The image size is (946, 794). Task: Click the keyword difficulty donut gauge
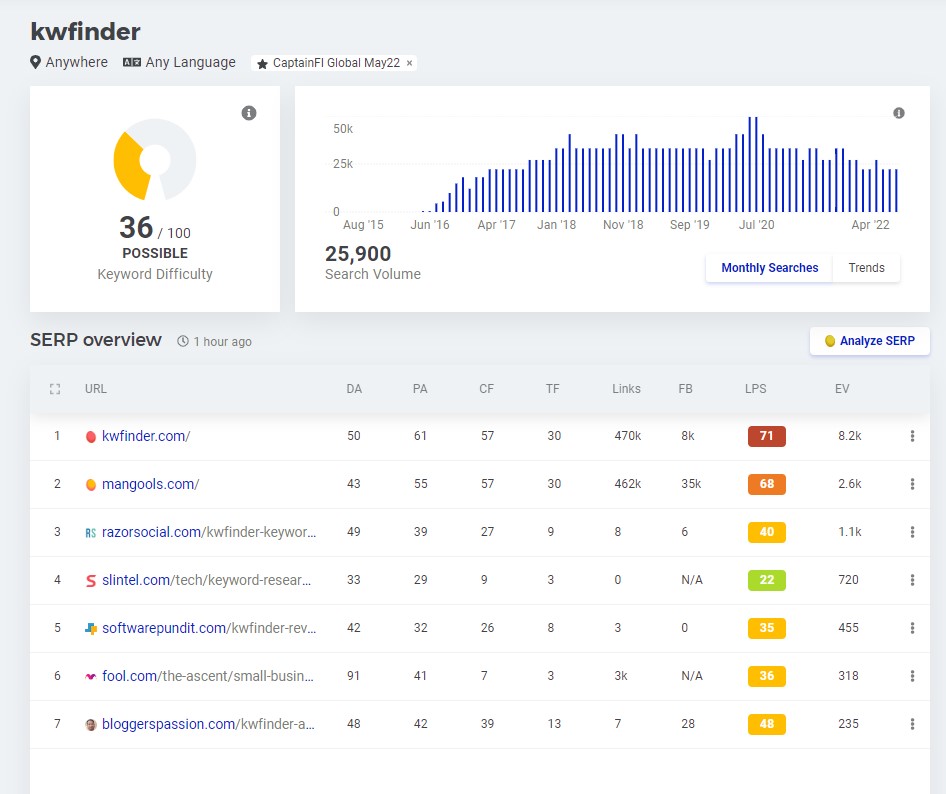(155, 160)
